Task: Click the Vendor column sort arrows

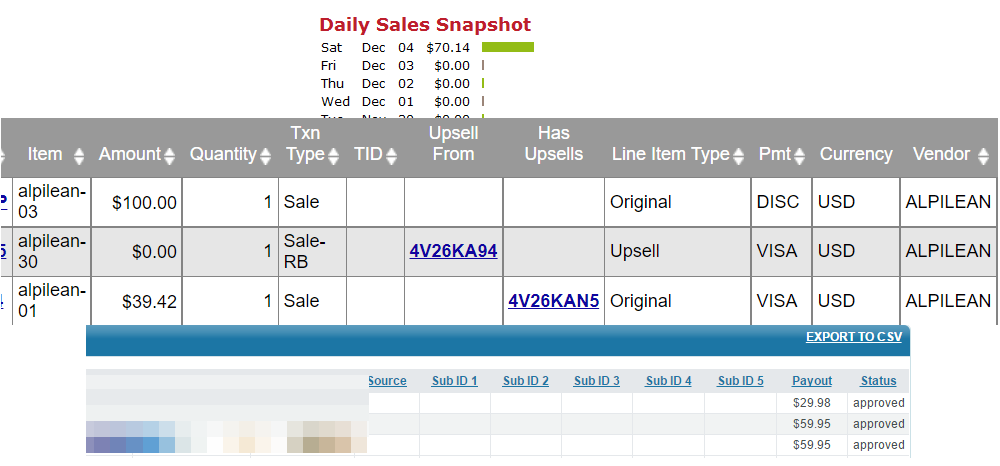Action: click(983, 156)
